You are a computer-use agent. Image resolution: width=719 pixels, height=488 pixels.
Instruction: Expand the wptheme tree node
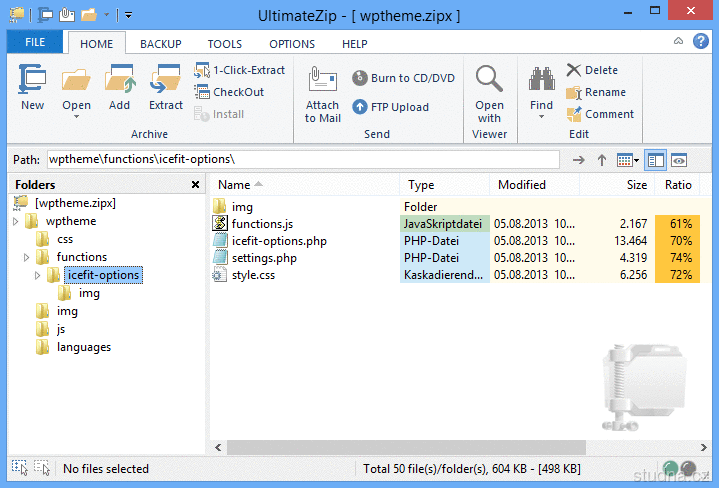tap(16, 221)
